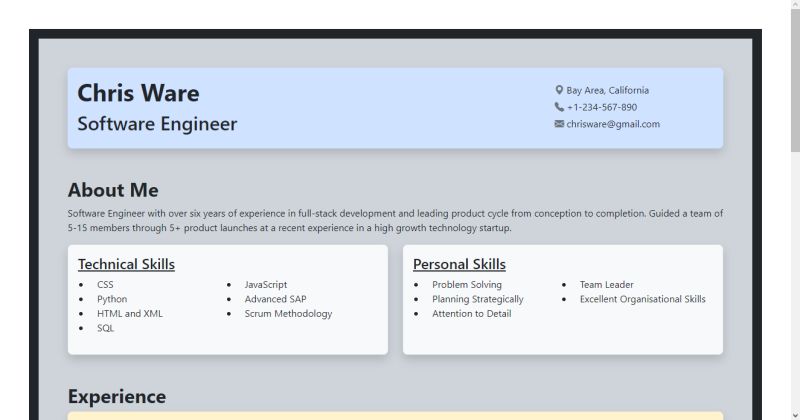The image size is (800, 420).
Task: Select the Scrum Methodology list item
Action: pyautogui.click(x=288, y=314)
